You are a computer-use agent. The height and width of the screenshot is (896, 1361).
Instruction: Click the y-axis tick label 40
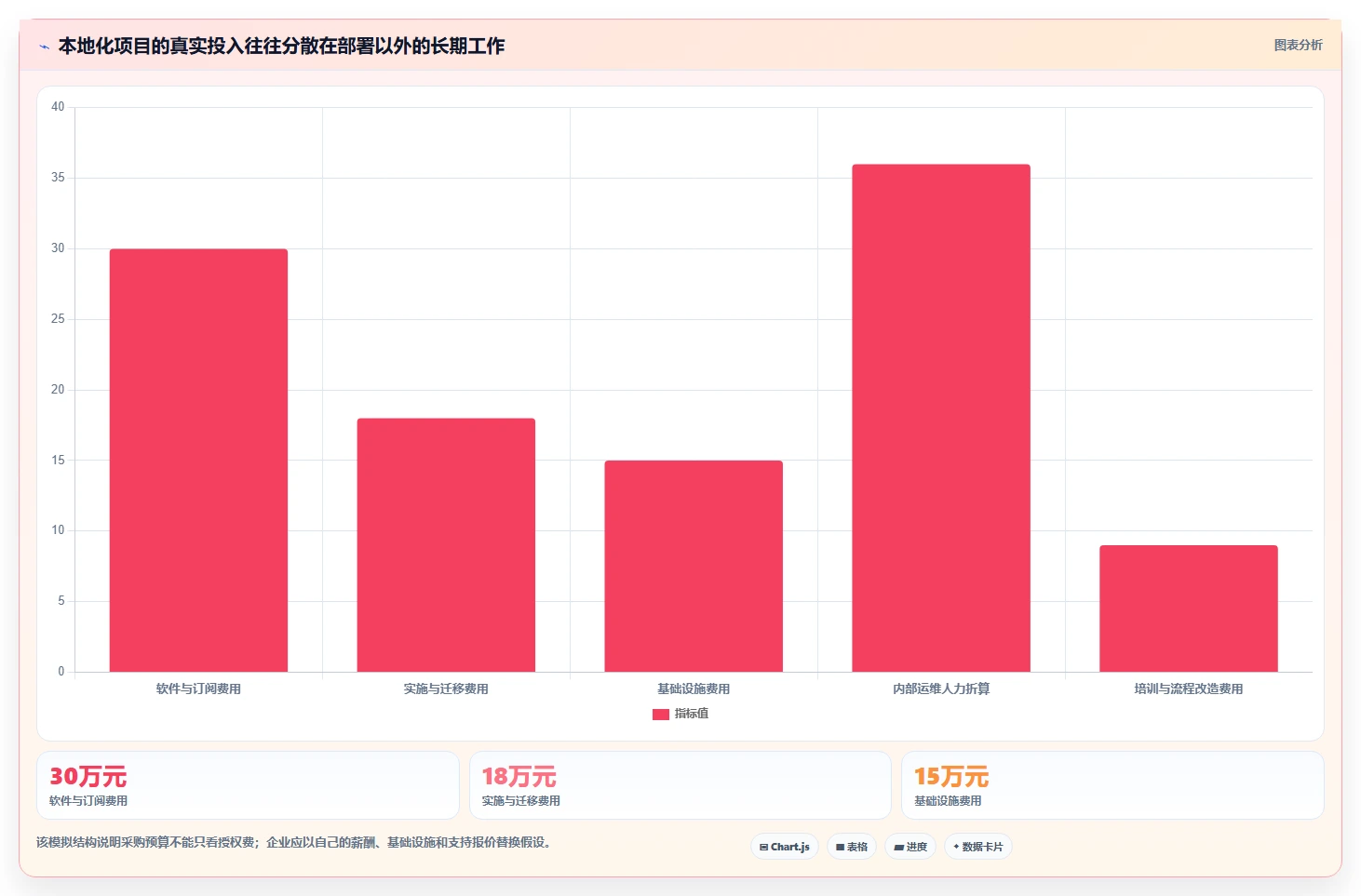point(58,107)
